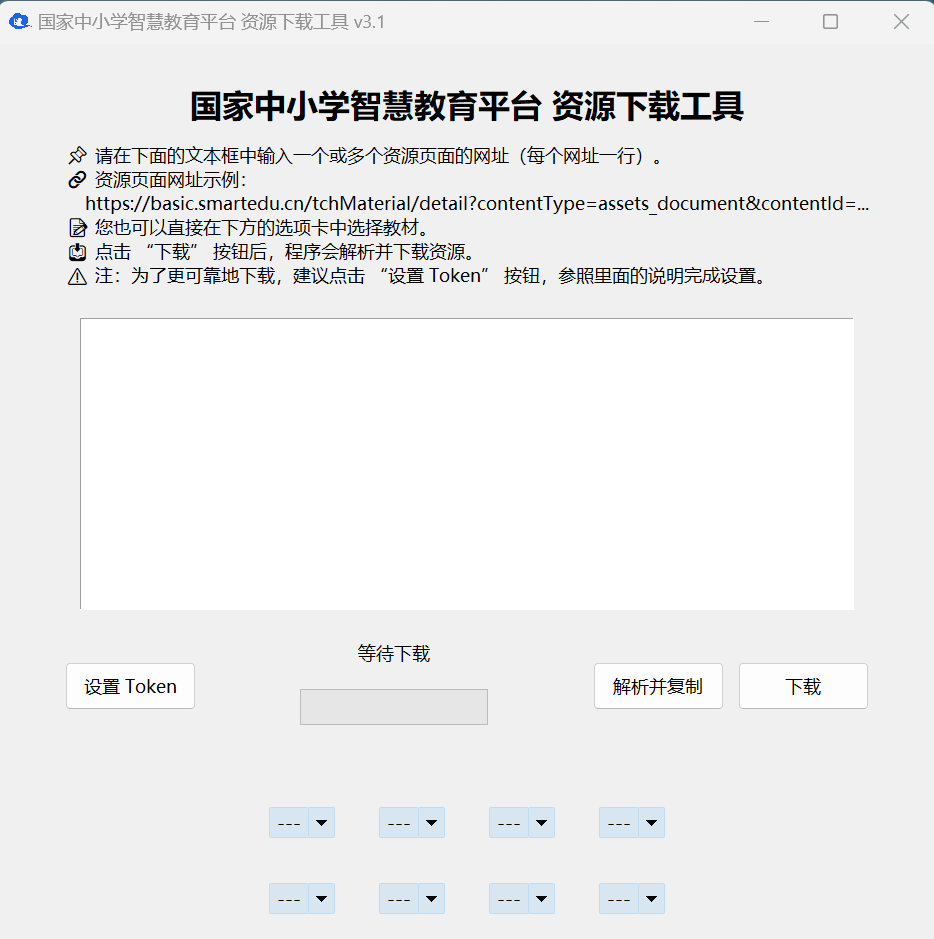This screenshot has width=934, height=939.
Task: Minimize the download tool window
Action: 762,22
